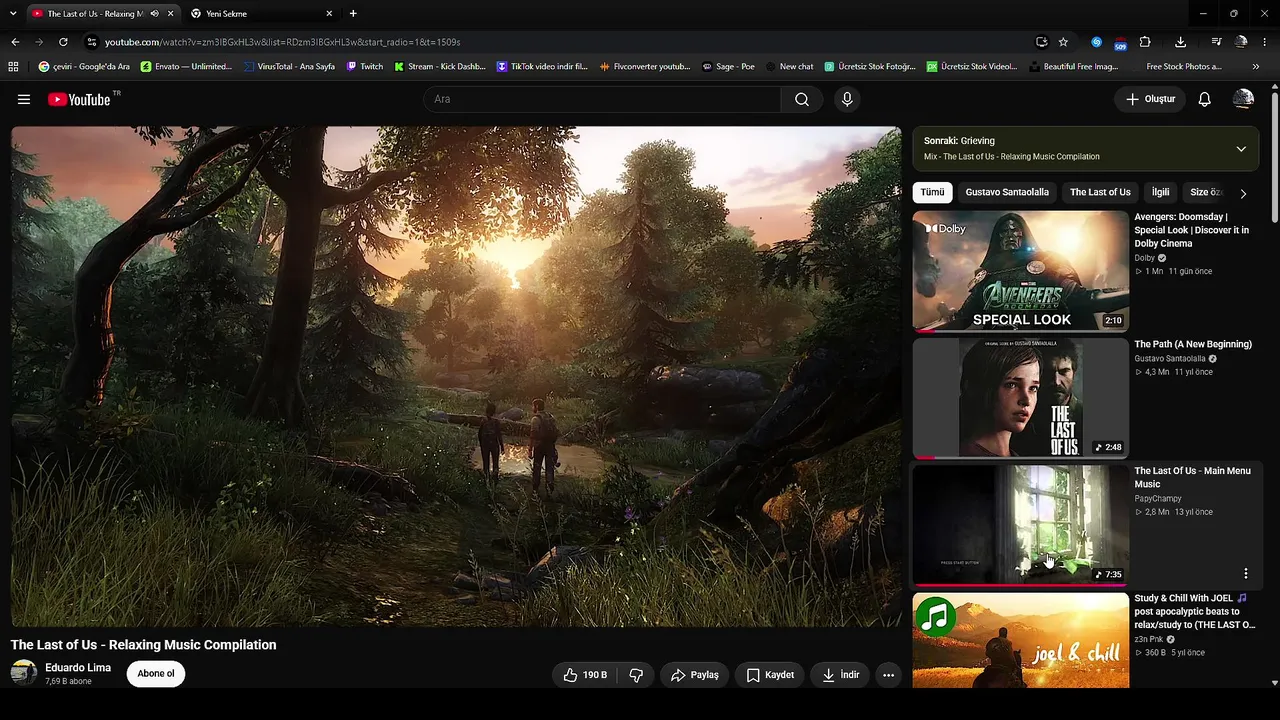Click the Oluştur create button
The height and width of the screenshot is (720, 1280).
pos(1151,99)
